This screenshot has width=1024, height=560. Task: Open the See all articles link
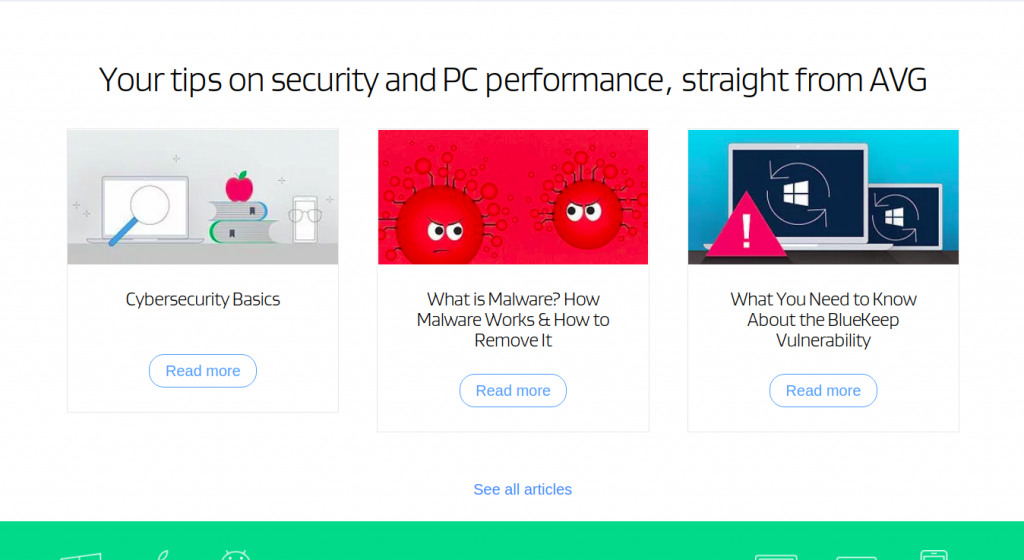point(522,489)
